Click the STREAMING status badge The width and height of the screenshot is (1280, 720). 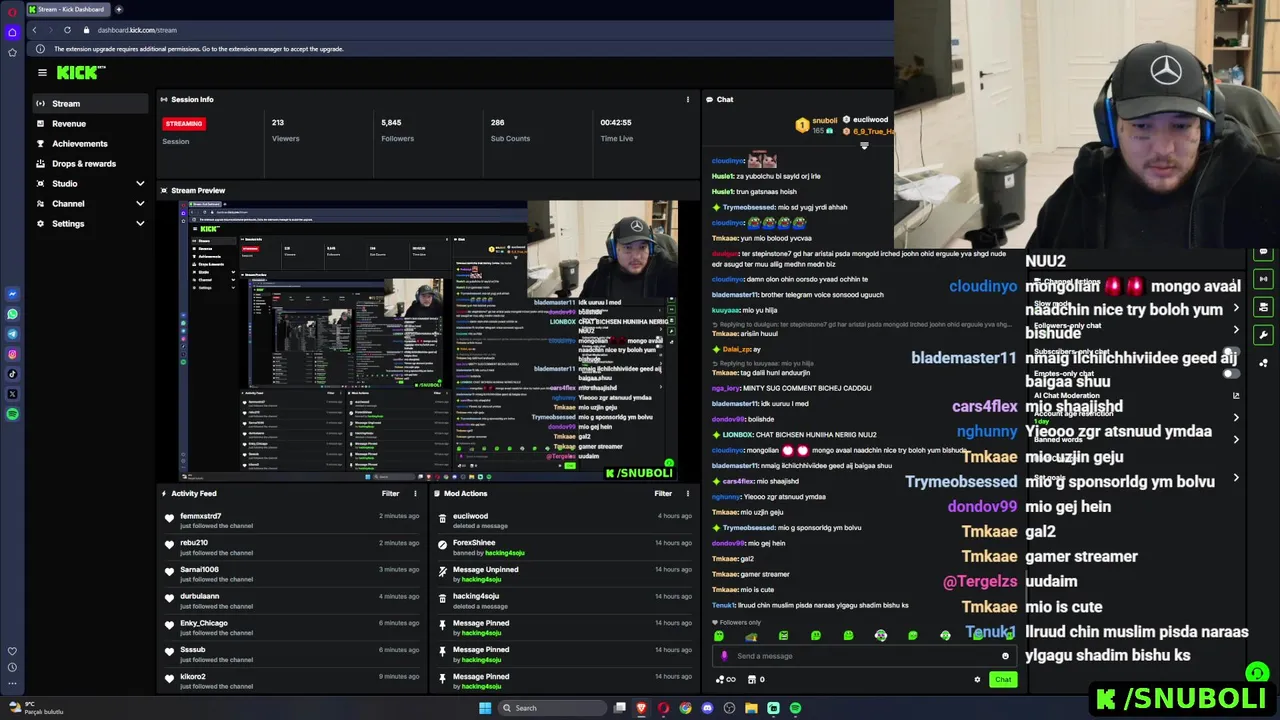click(184, 123)
